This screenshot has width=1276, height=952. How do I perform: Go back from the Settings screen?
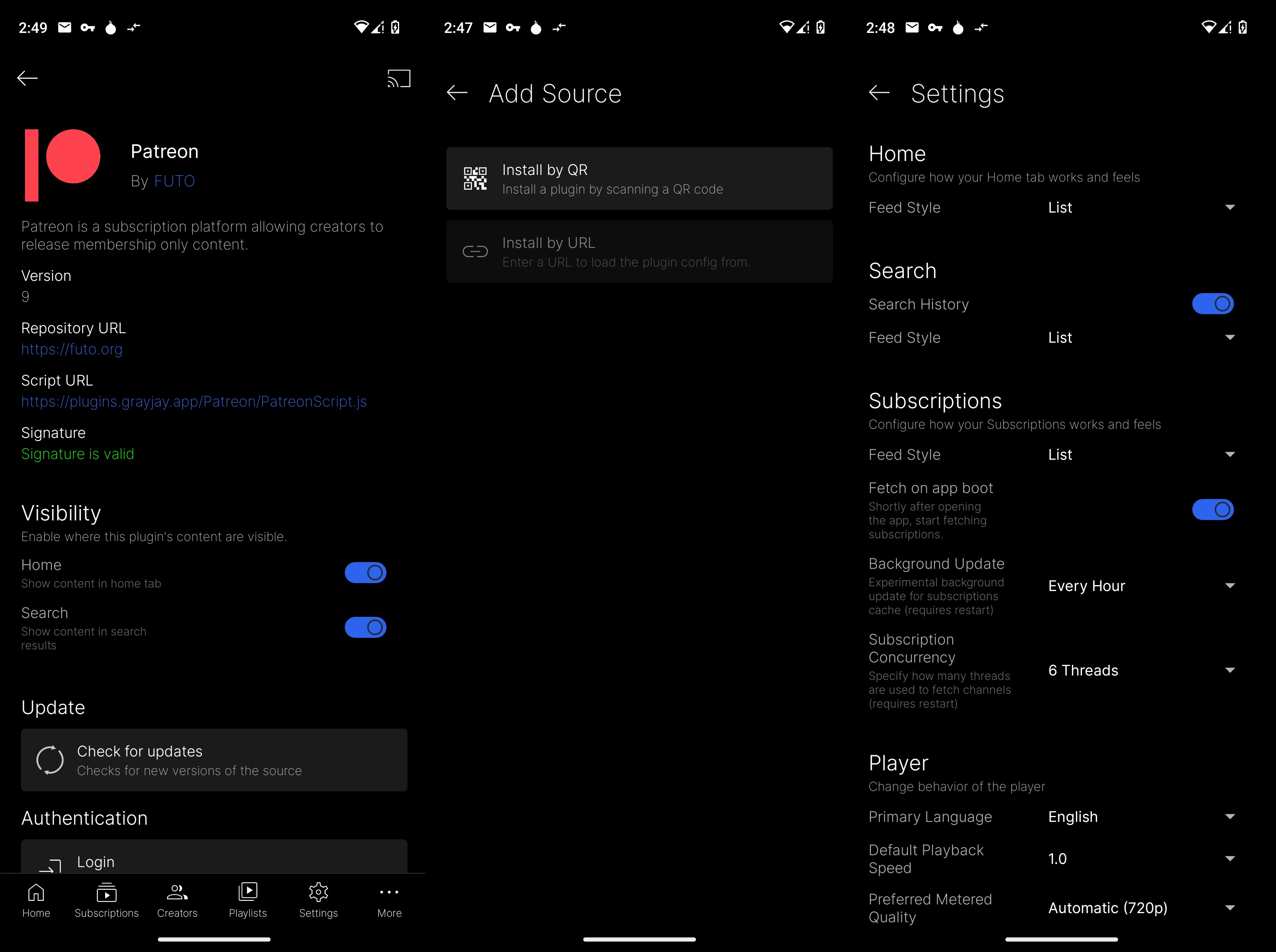[x=880, y=93]
